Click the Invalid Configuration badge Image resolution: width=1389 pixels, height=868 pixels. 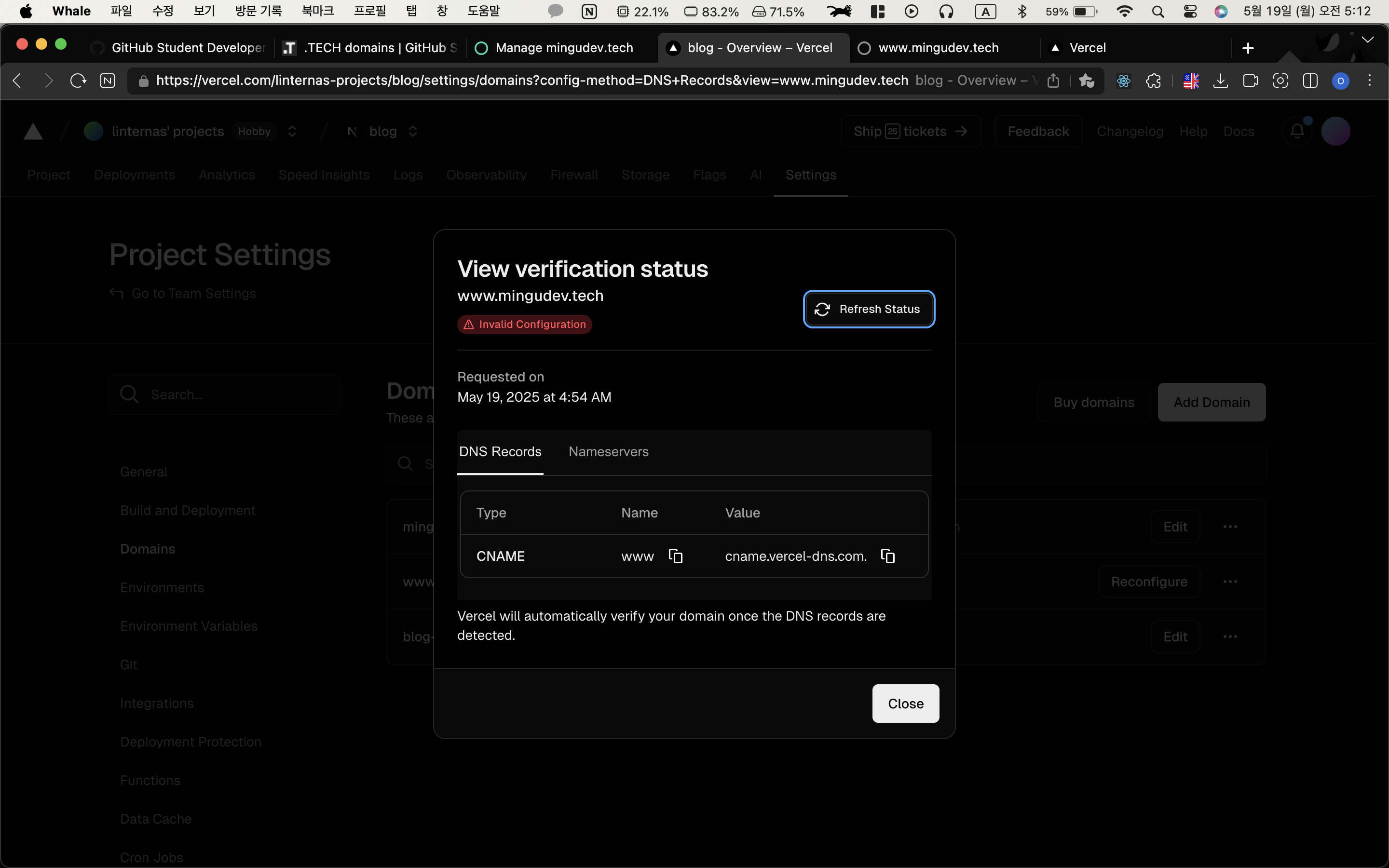pyautogui.click(x=524, y=325)
